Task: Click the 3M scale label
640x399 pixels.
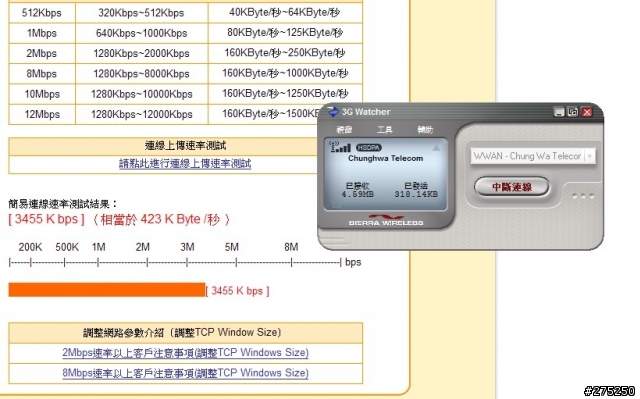Action: 187,247
